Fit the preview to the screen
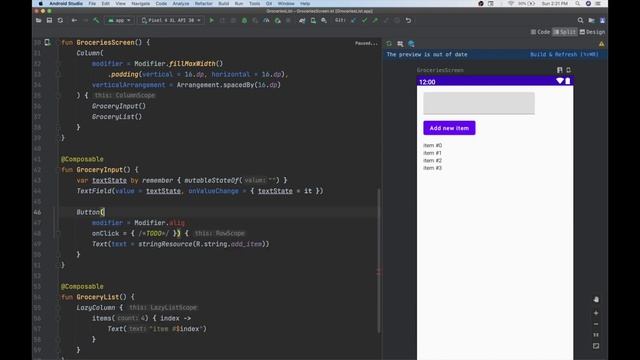 (x=596, y=346)
